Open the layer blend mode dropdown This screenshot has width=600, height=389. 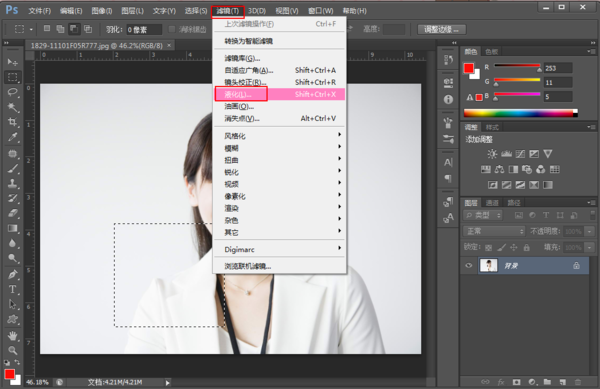tap(494, 231)
